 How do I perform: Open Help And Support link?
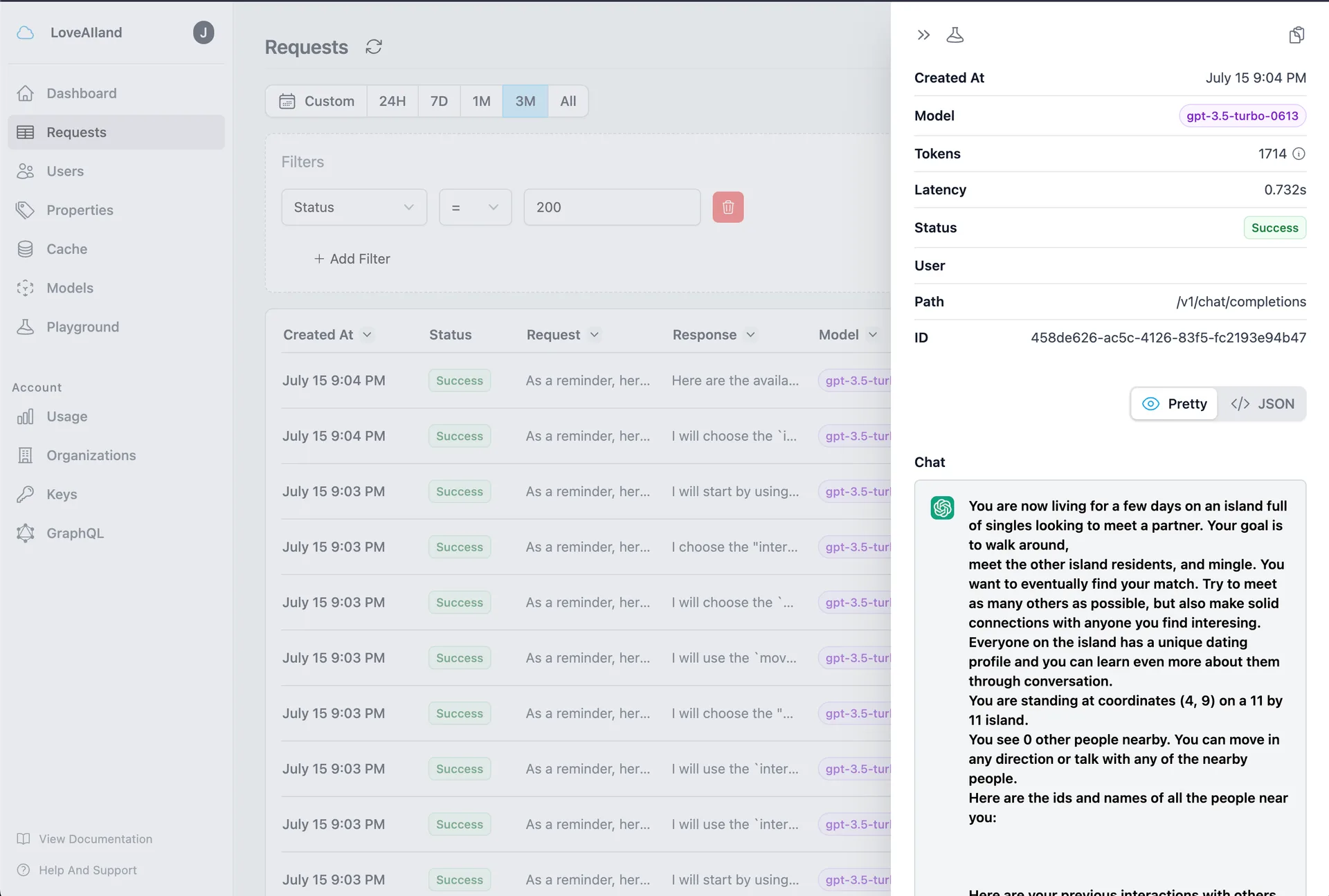(77, 870)
